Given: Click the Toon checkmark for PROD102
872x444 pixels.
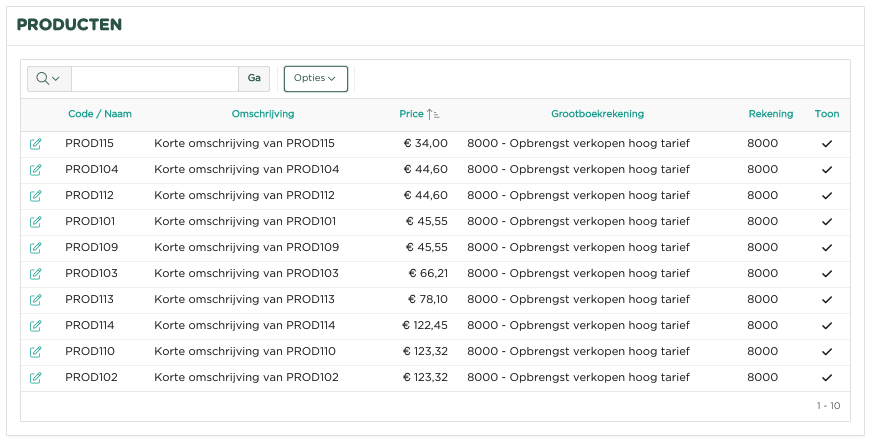Looking at the screenshot, I should [x=827, y=378].
